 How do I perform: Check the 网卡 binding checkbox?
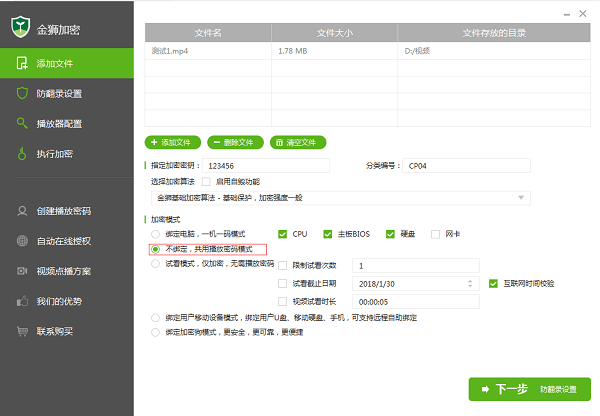tap(435, 234)
